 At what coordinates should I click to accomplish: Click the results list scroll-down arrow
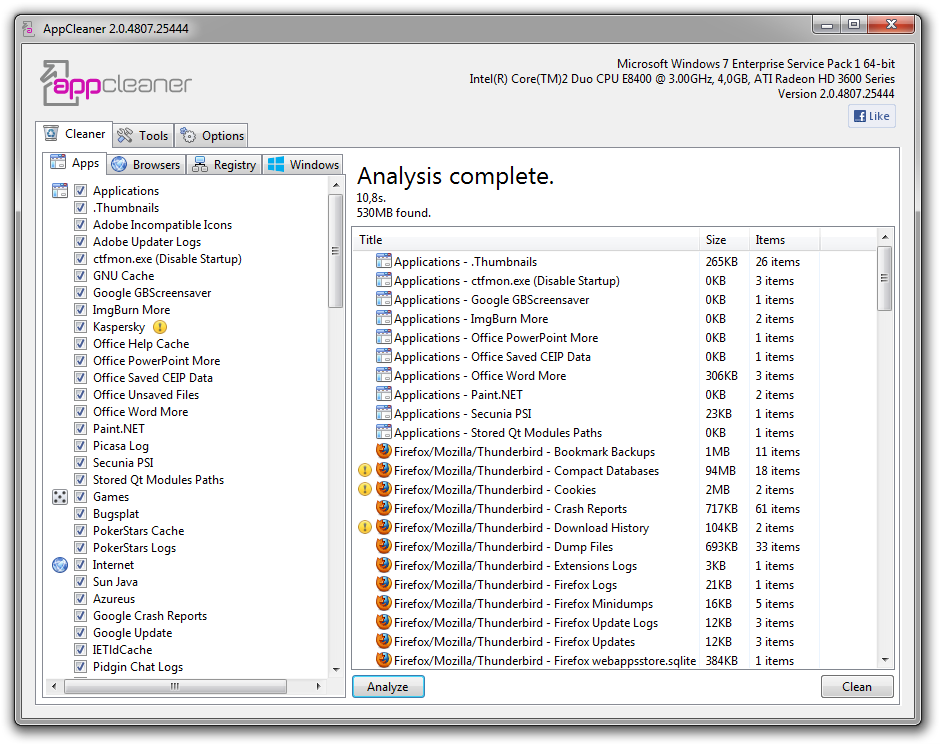pyautogui.click(x=885, y=659)
